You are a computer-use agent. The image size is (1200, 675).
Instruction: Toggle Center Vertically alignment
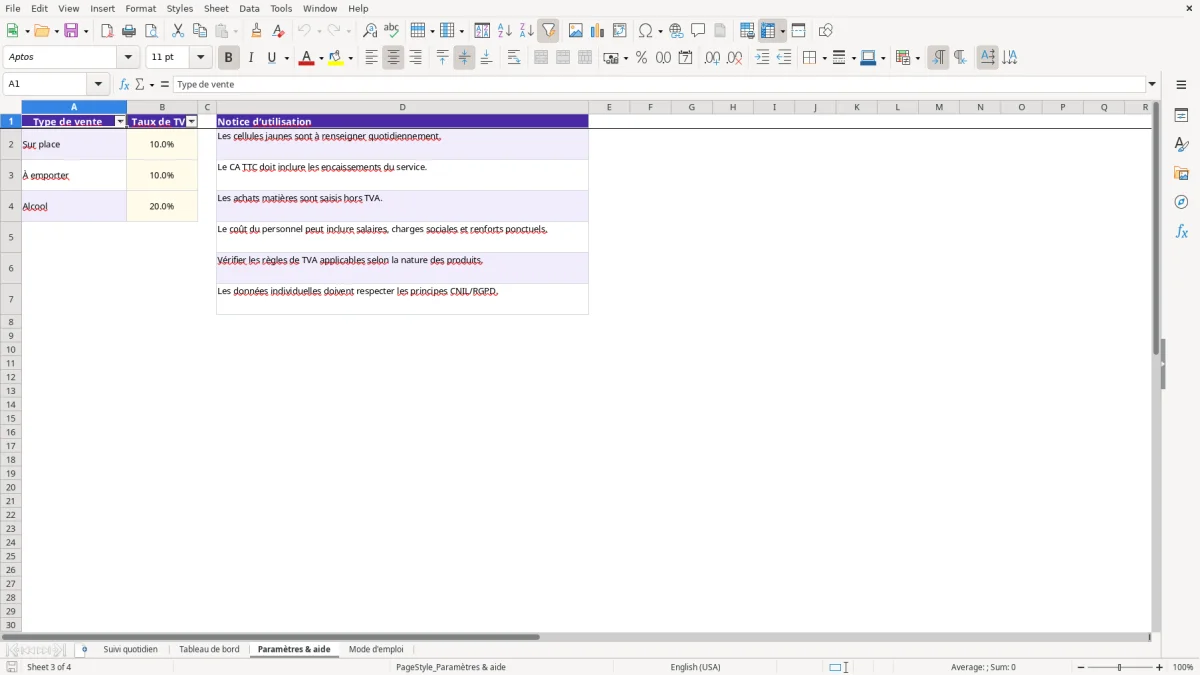click(x=464, y=58)
